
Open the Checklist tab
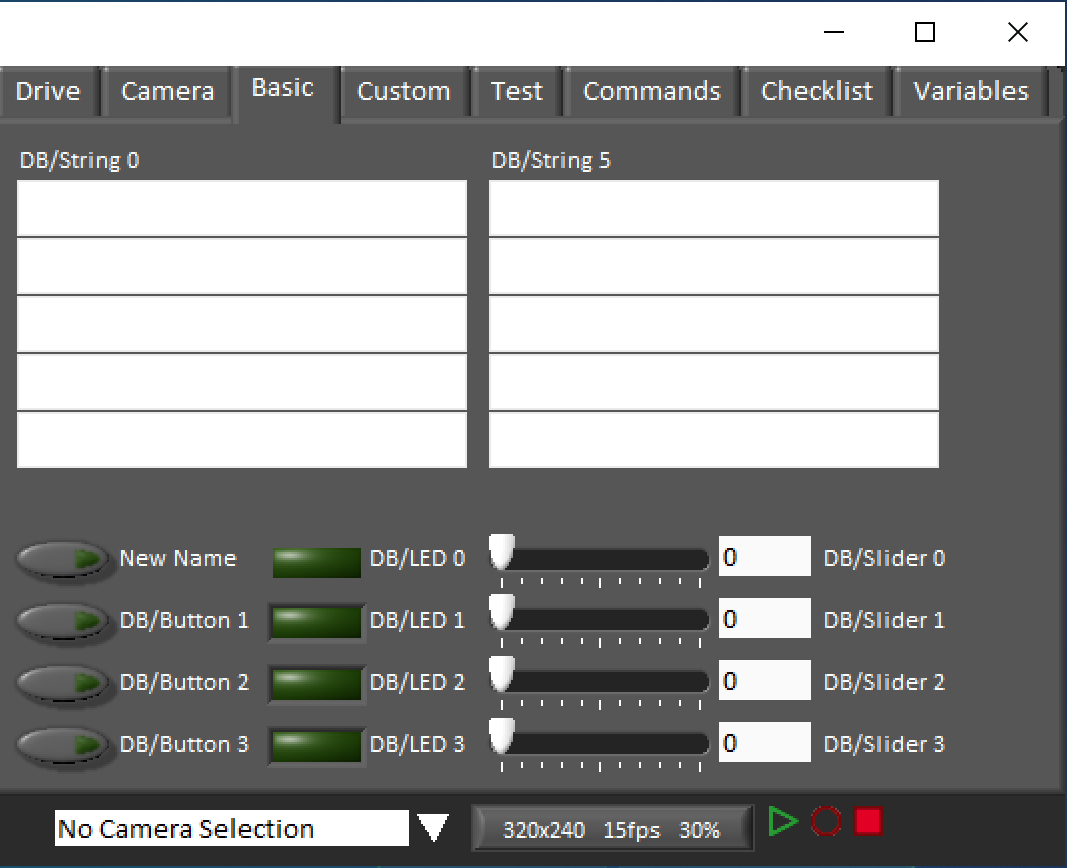pyautogui.click(x=816, y=92)
